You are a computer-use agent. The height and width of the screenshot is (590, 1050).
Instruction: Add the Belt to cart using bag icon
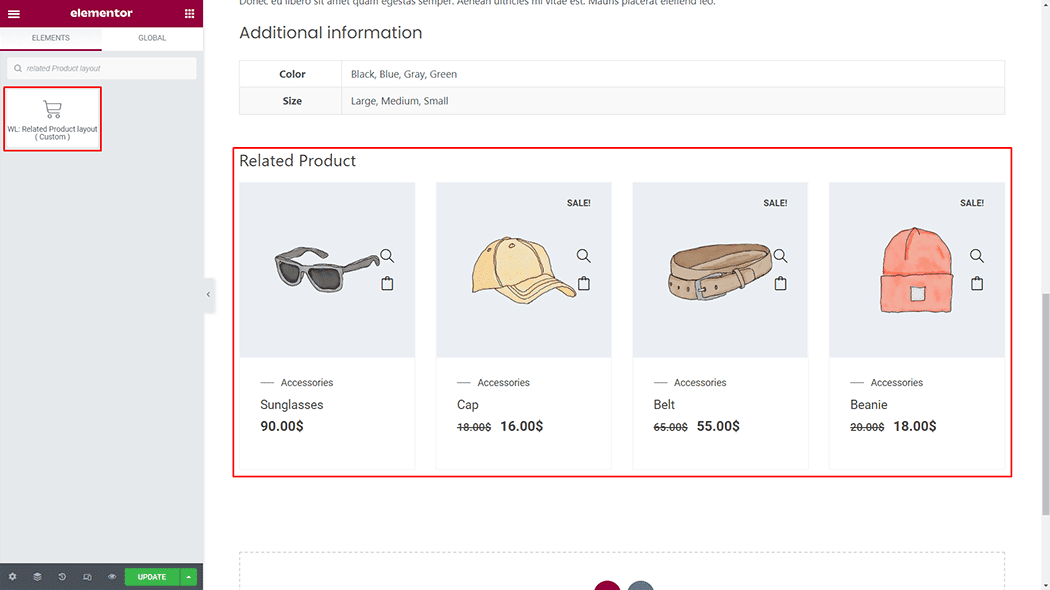click(x=781, y=284)
